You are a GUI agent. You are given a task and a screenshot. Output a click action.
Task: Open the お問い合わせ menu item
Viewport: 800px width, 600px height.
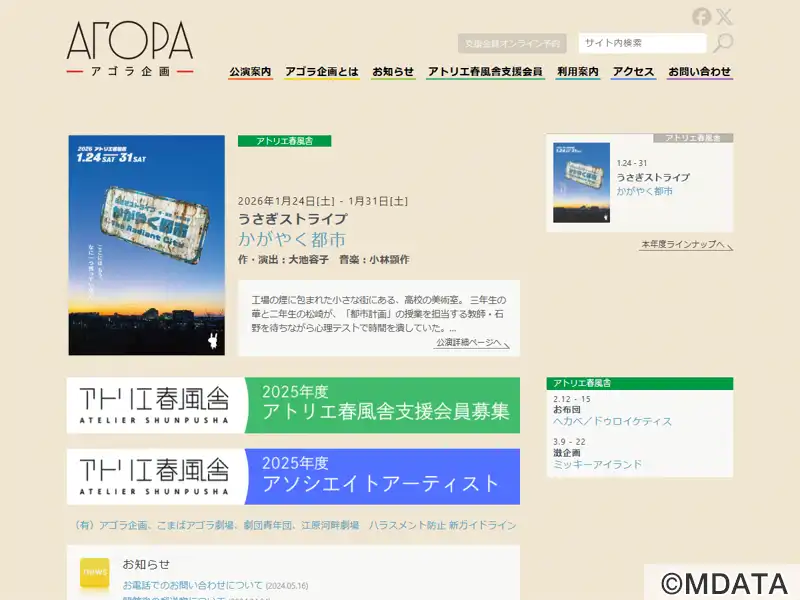(699, 72)
